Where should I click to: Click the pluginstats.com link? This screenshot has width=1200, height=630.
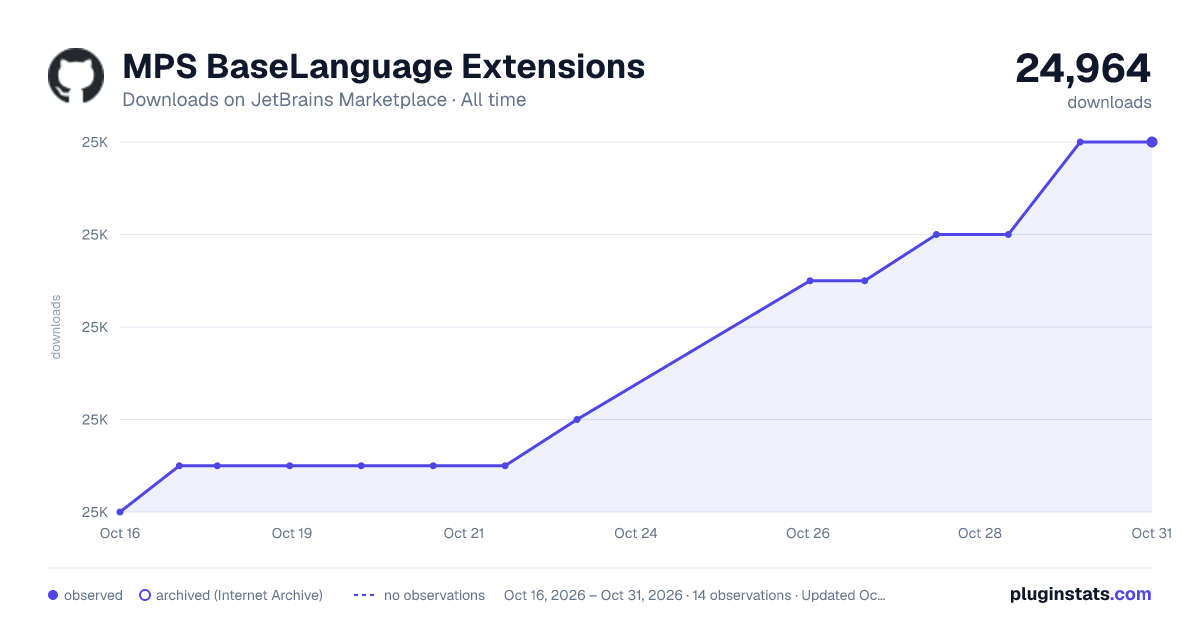pos(1080,594)
